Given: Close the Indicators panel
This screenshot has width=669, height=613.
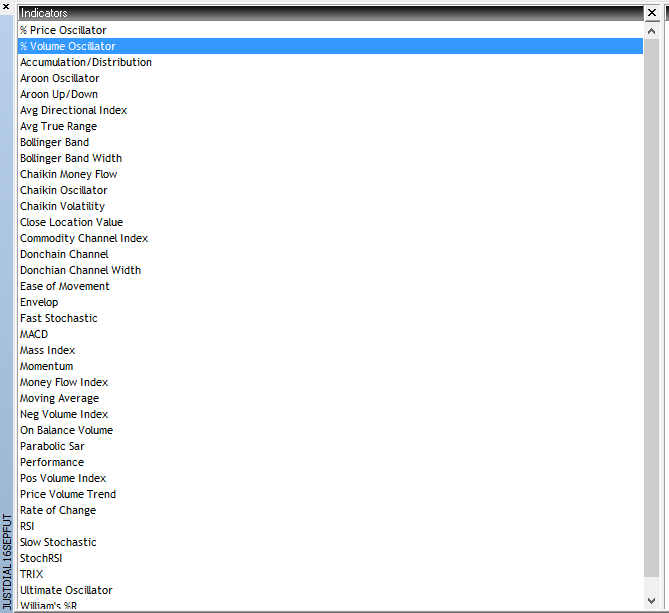Looking at the screenshot, I should point(652,13).
